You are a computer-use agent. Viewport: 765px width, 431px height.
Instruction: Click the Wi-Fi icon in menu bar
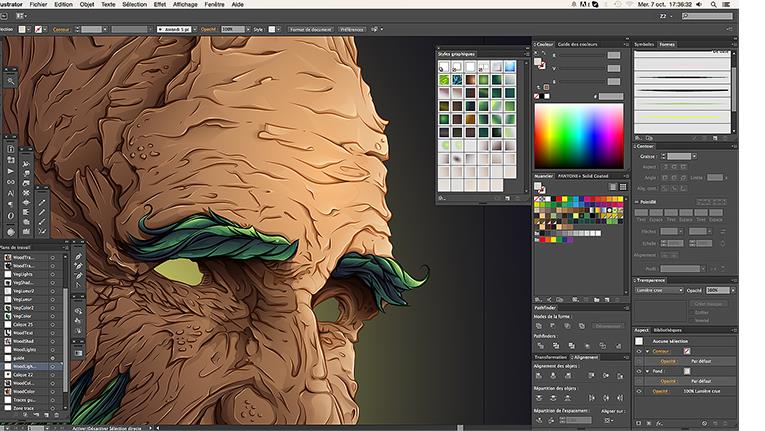coord(630,5)
